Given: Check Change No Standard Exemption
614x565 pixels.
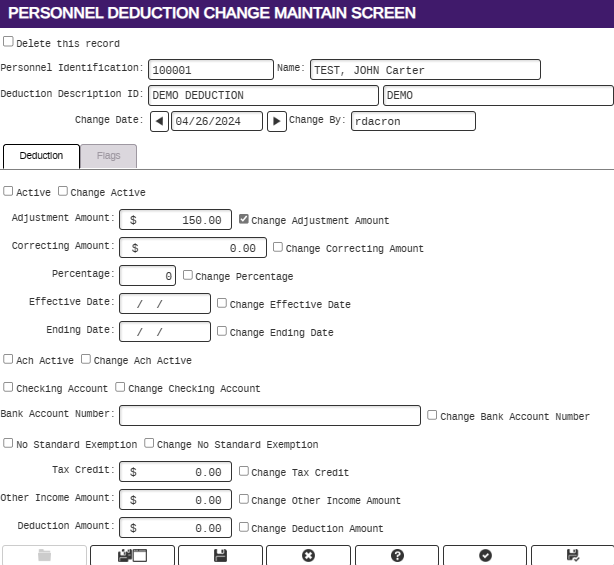Looking at the screenshot, I should click(149, 443).
